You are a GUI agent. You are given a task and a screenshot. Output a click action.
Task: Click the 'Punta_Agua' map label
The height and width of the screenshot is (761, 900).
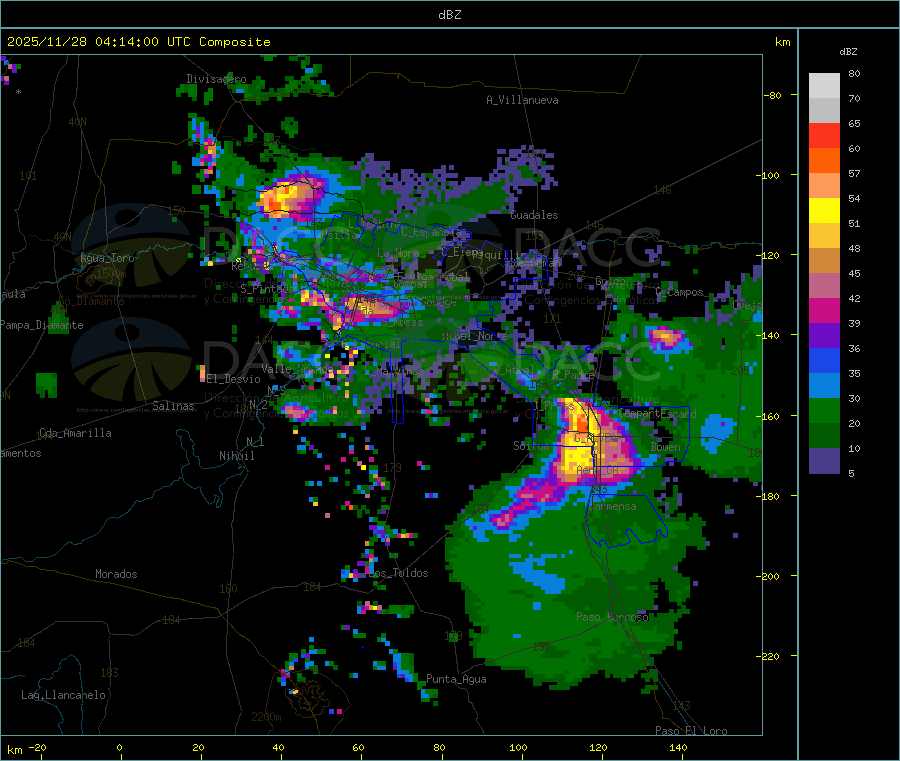456,679
